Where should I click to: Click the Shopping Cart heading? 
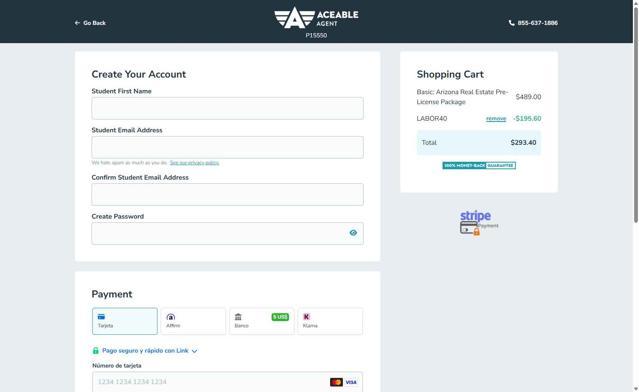click(450, 74)
